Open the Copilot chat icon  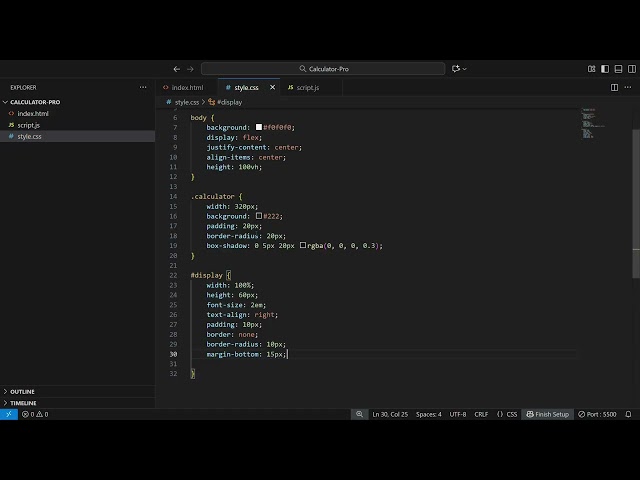coord(456,69)
